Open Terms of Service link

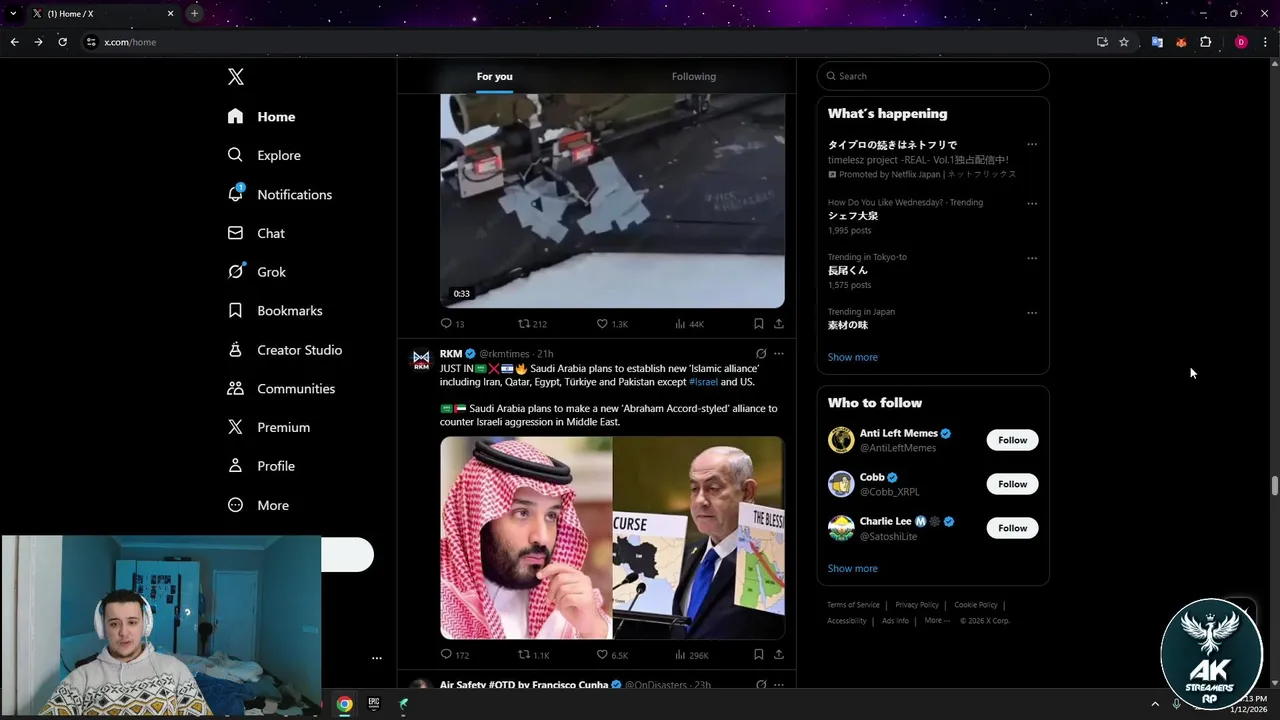(853, 605)
